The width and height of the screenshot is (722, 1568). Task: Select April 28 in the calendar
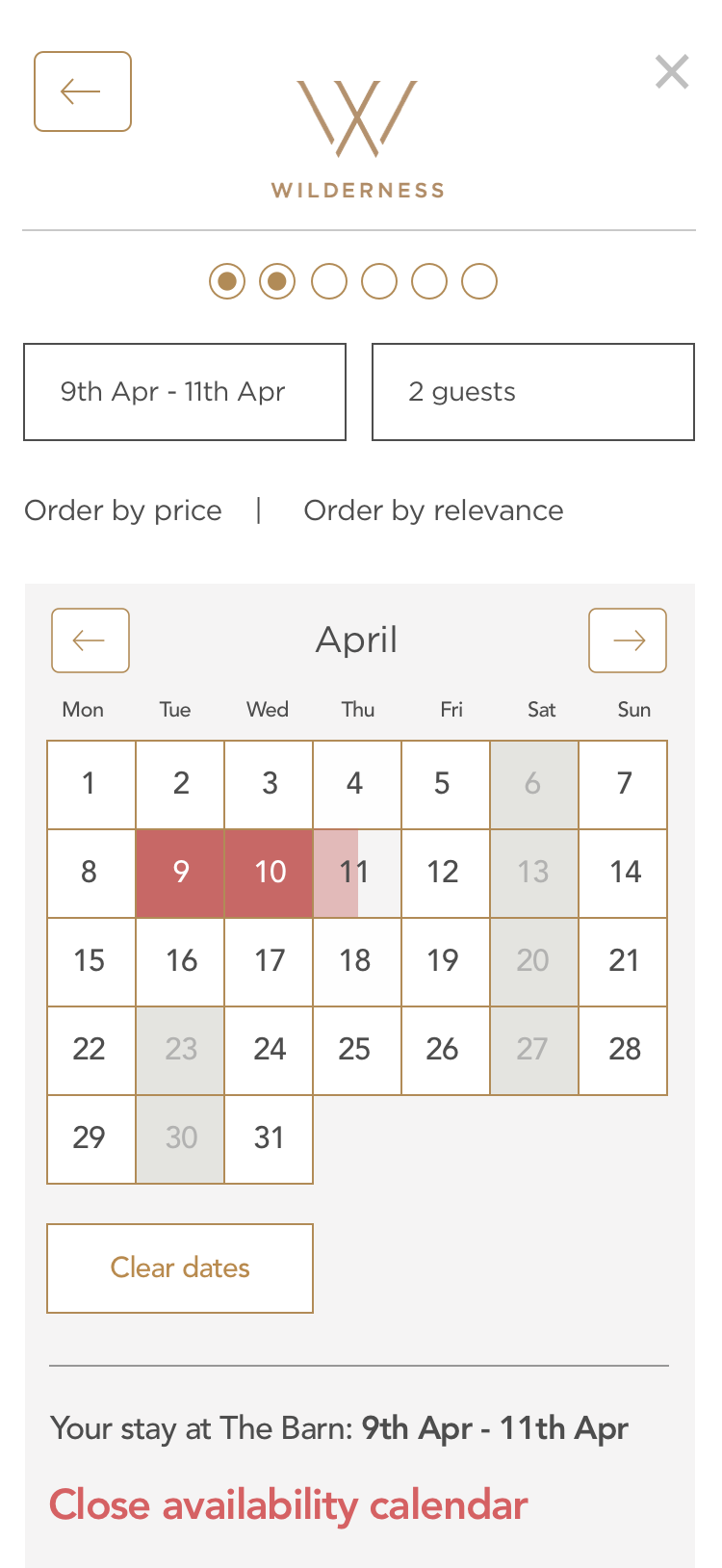pos(624,1050)
